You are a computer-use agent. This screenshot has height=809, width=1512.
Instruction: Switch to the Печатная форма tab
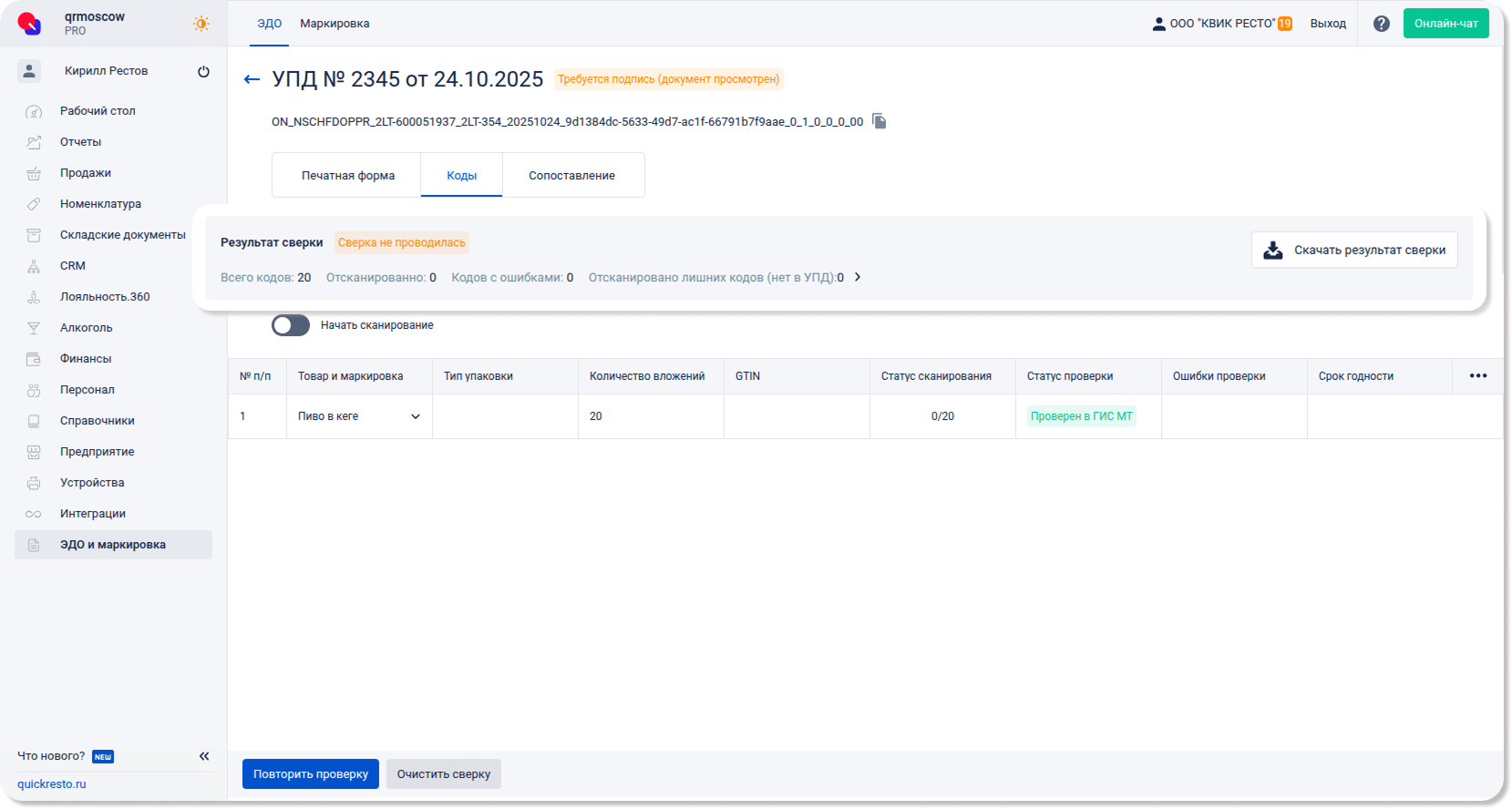click(x=347, y=175)
